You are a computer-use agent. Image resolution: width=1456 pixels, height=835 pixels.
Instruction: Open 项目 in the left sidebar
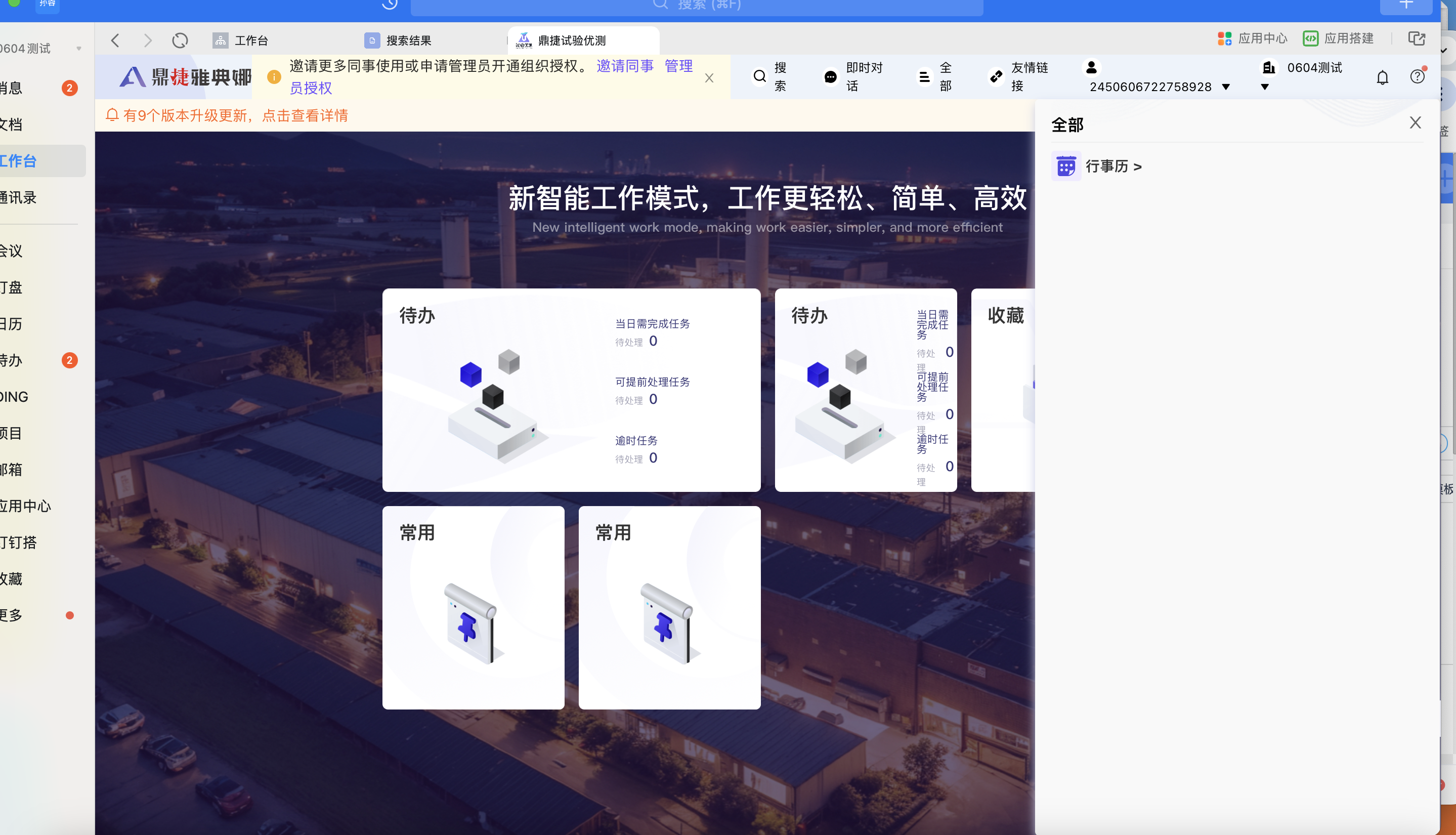point(39,433)
